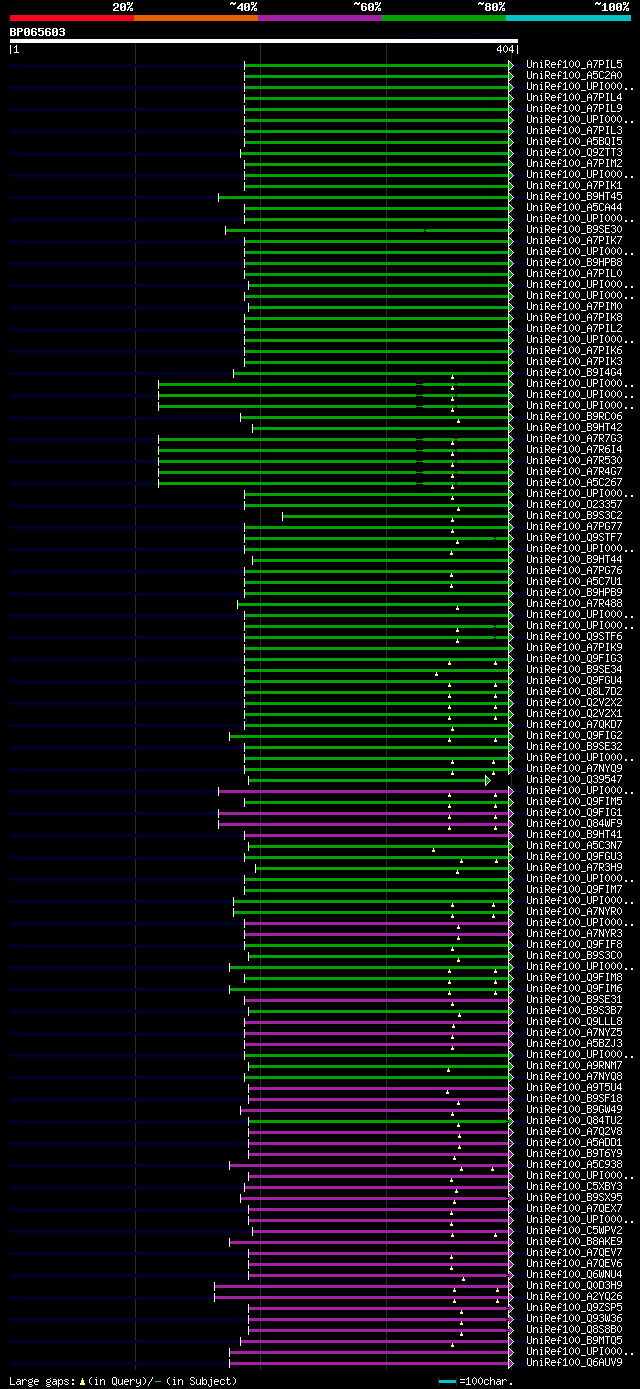Click the UniRef100_A7PIM0 label

click(574, 306)
